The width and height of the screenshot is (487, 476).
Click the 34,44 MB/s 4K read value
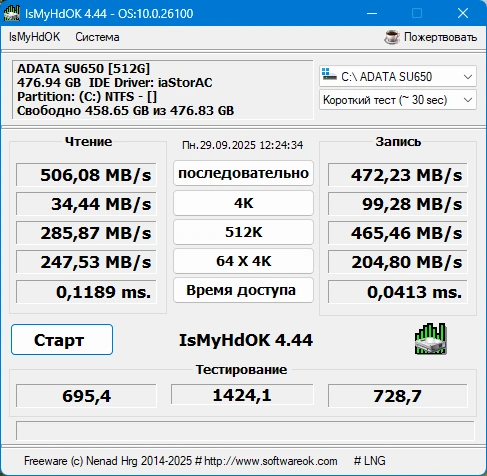tap(86, 204)
